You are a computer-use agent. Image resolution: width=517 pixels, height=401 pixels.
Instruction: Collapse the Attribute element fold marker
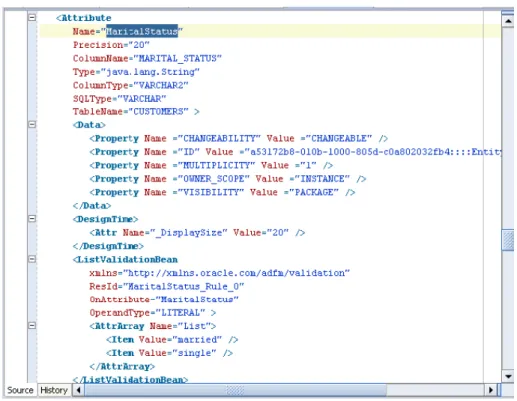pos(32,17)
